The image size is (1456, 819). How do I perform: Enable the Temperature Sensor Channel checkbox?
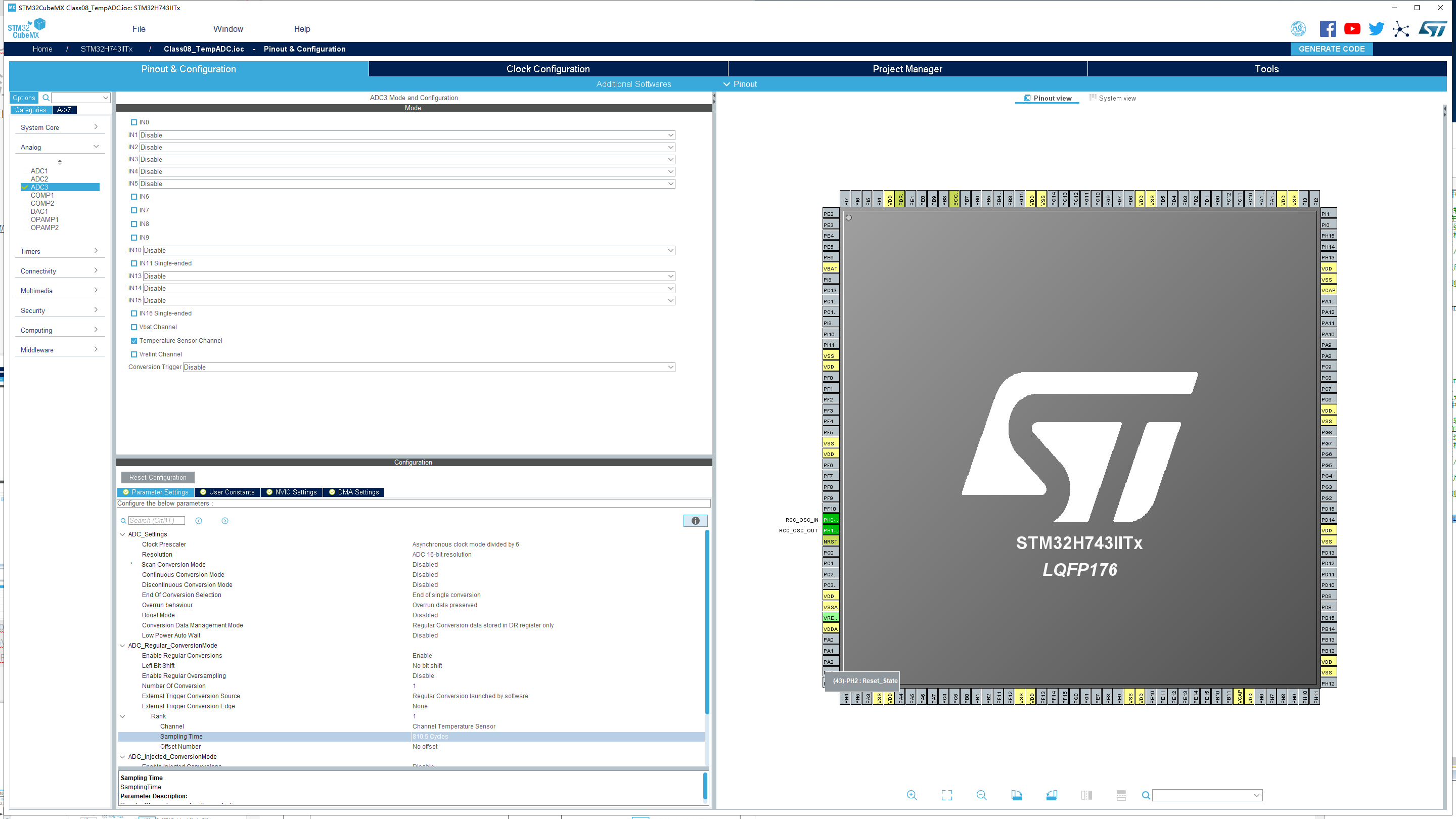pos(133,340)
